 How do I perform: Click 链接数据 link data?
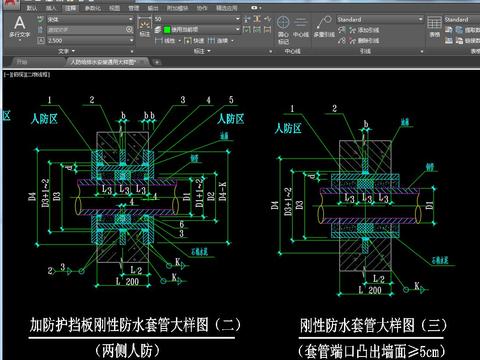pos(468,41)
